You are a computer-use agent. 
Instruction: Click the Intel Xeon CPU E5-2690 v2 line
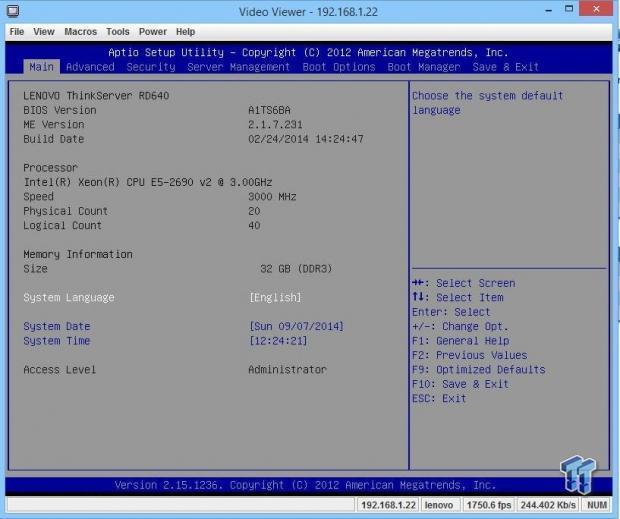pyautogui.click(x=148, y=182)
